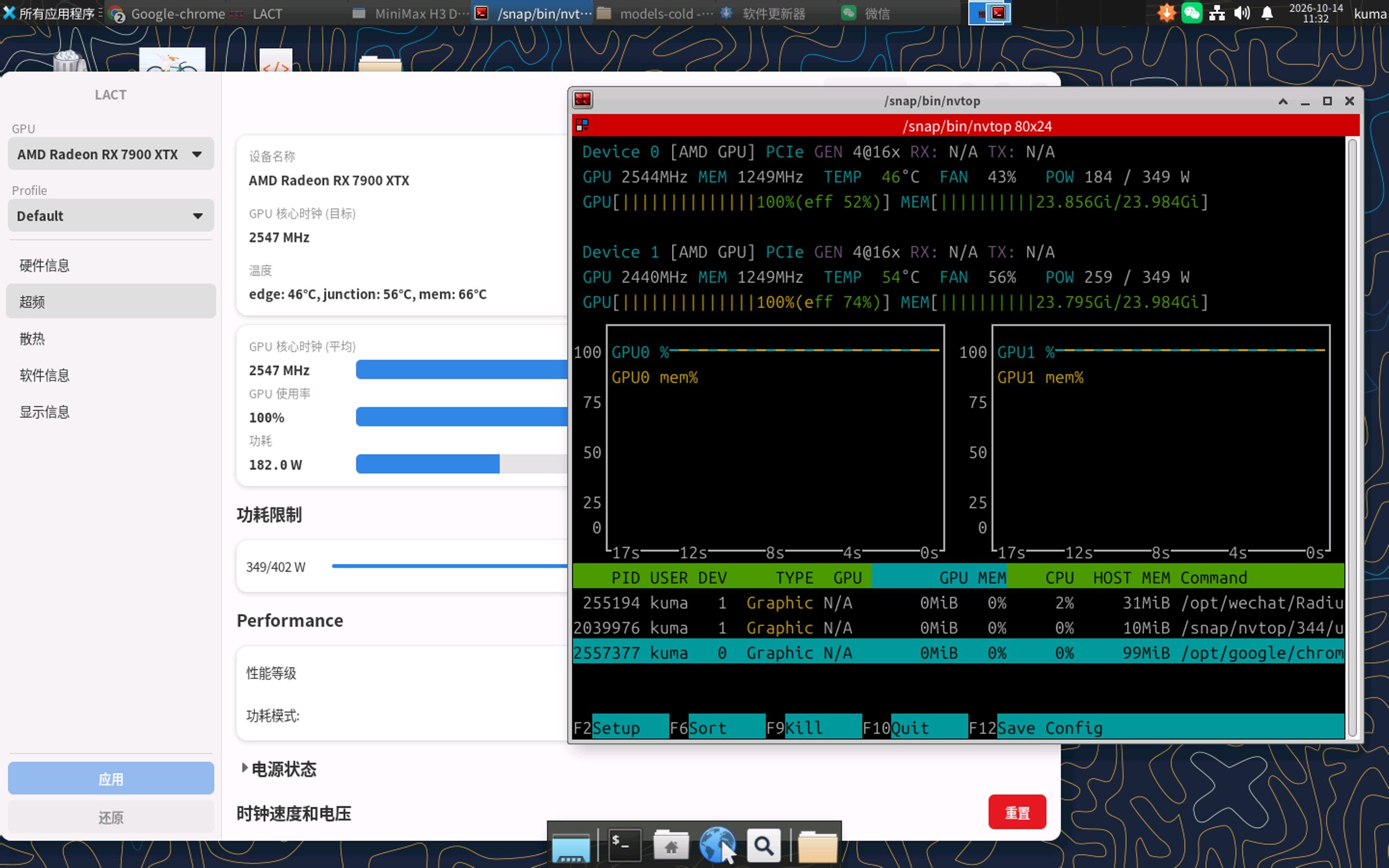The width and height of the screenshot is (1389, 868).
Task: Click F6 Sort in nvtop
Action: click(717, 727)
